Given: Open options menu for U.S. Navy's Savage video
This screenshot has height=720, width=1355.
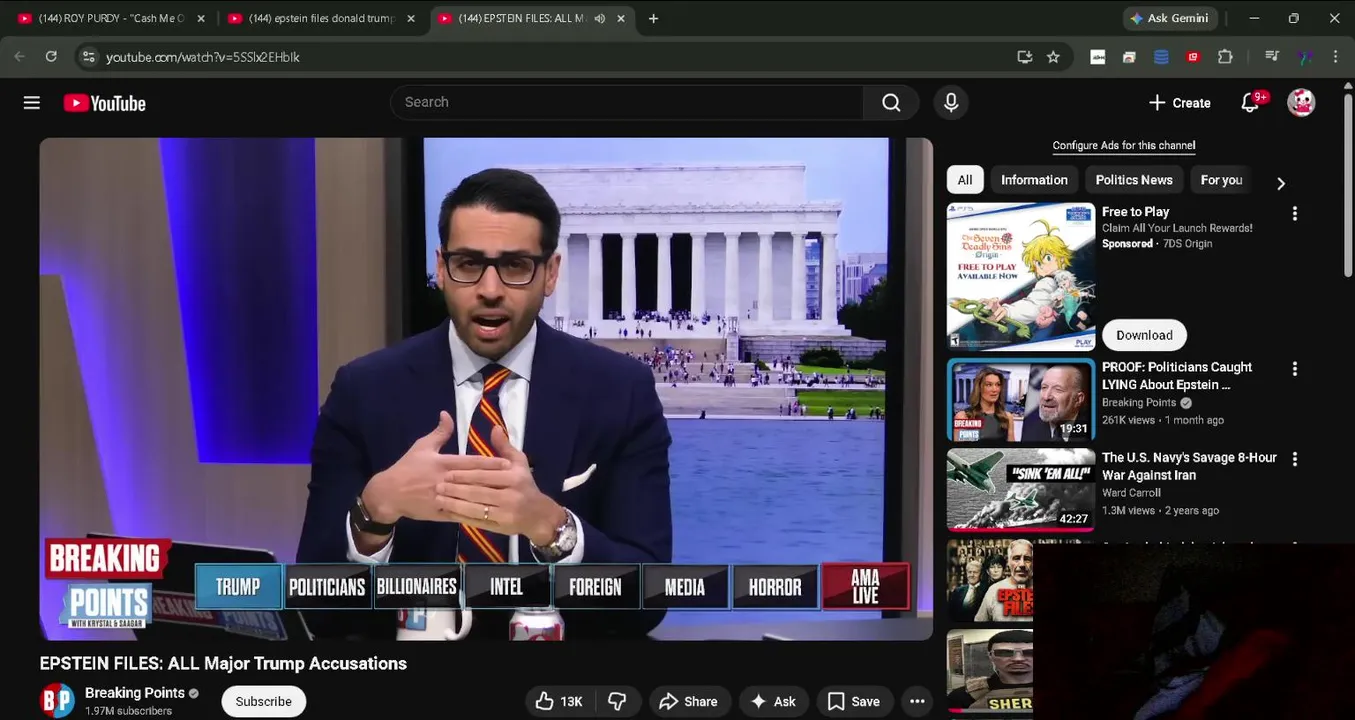Looking at the screenshot, I should 1295,459.
